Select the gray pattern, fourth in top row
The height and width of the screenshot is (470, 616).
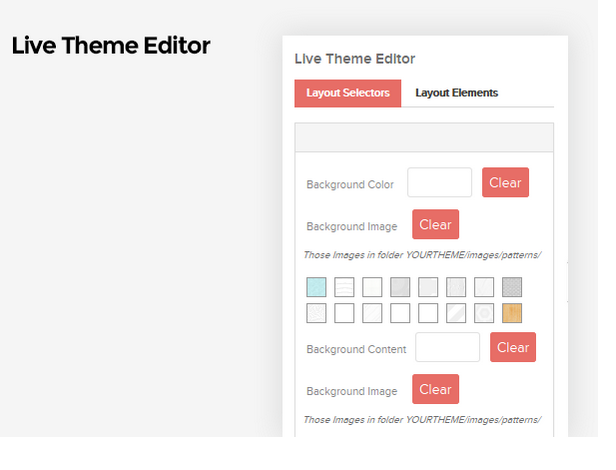(400, 287)
